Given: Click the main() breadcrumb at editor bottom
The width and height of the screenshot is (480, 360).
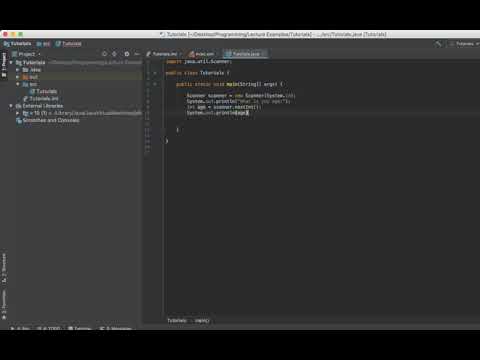Looking at the screenshot, I should coord(202,320).
